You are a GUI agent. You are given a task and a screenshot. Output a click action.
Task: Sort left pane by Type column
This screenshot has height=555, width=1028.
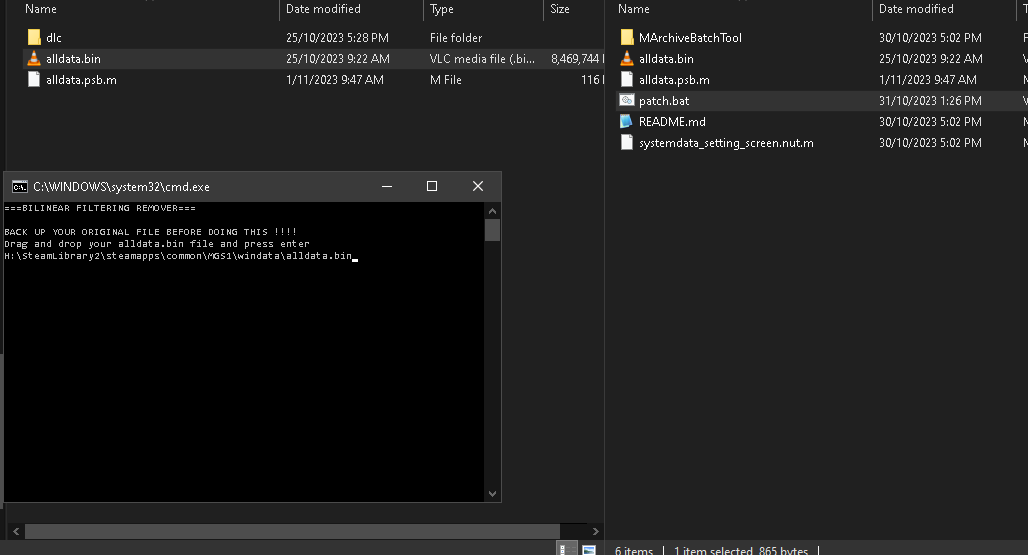click(x=442, y=9)
